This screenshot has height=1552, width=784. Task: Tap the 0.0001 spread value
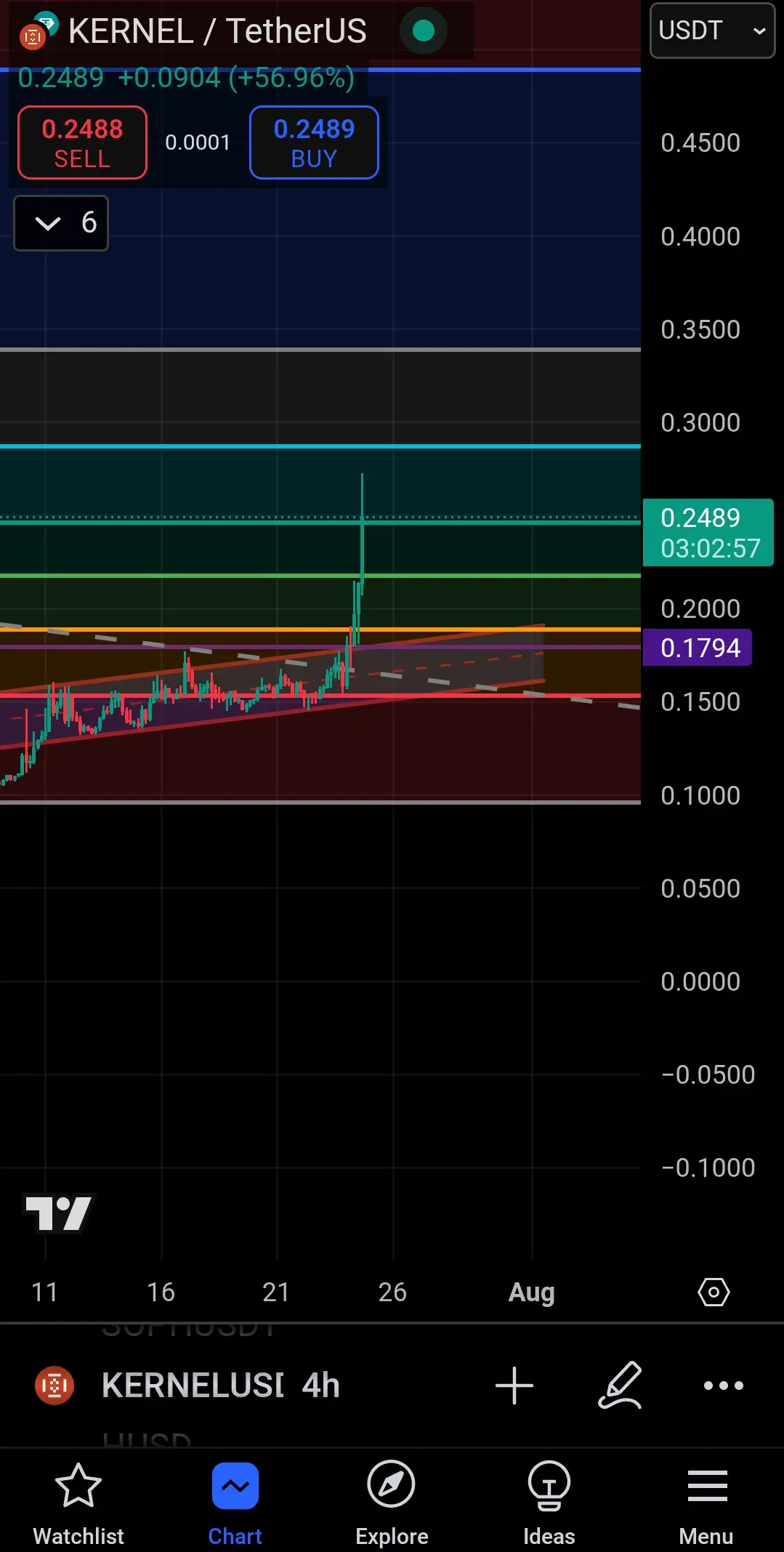(198, 142)
